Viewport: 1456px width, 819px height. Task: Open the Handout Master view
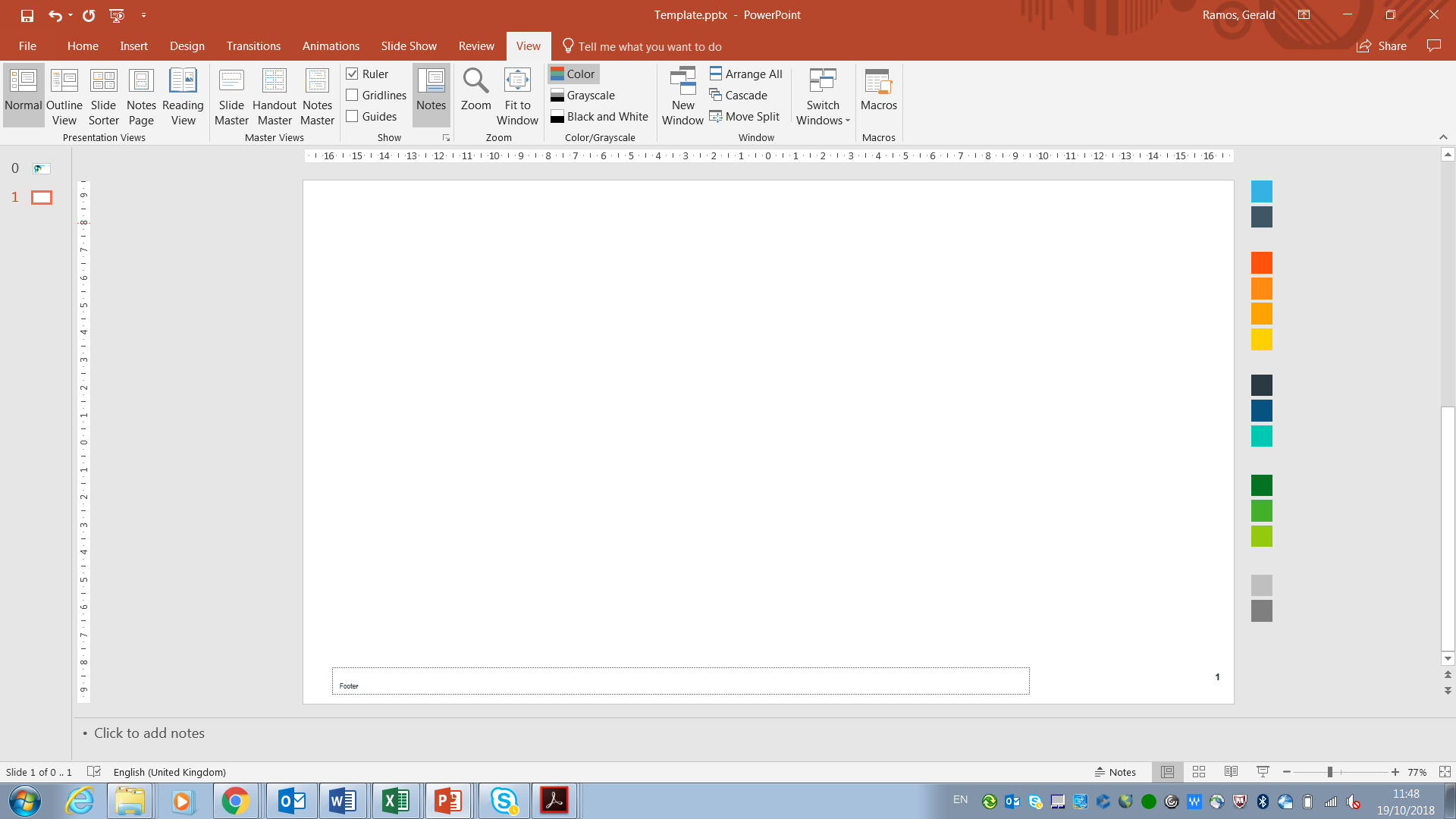pos(275,96)
